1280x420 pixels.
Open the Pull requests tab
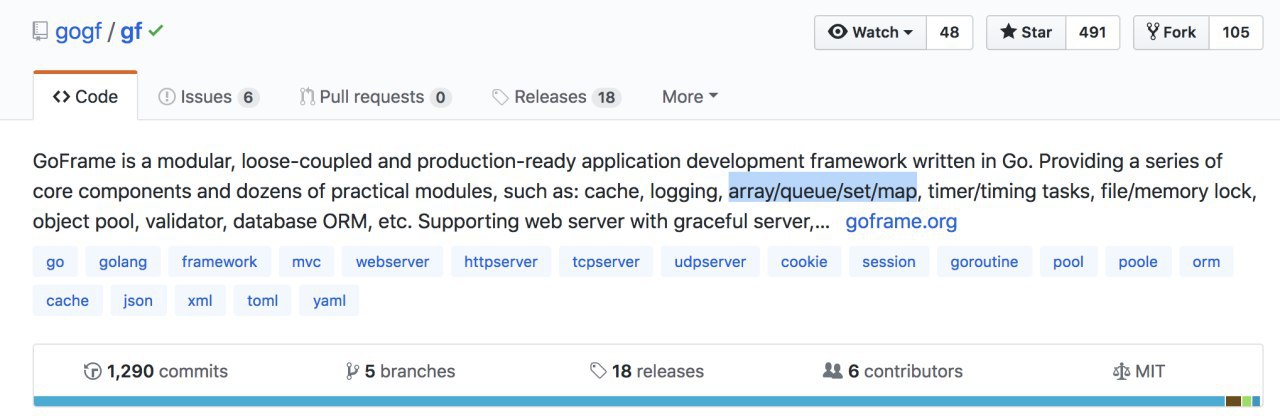tap(375, 97)
